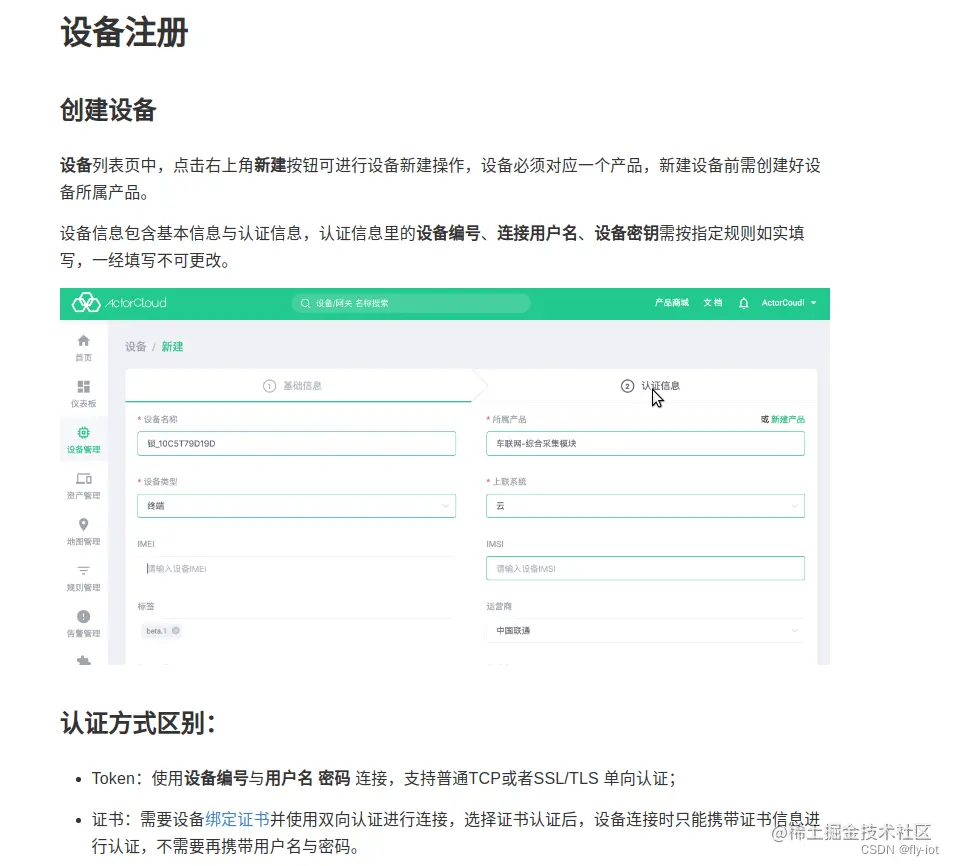Viewport: 955px width, 866px height.
Task: Expand the 运营商 carrier dropdown showing 中国联通
Action: tap(793, 630)
